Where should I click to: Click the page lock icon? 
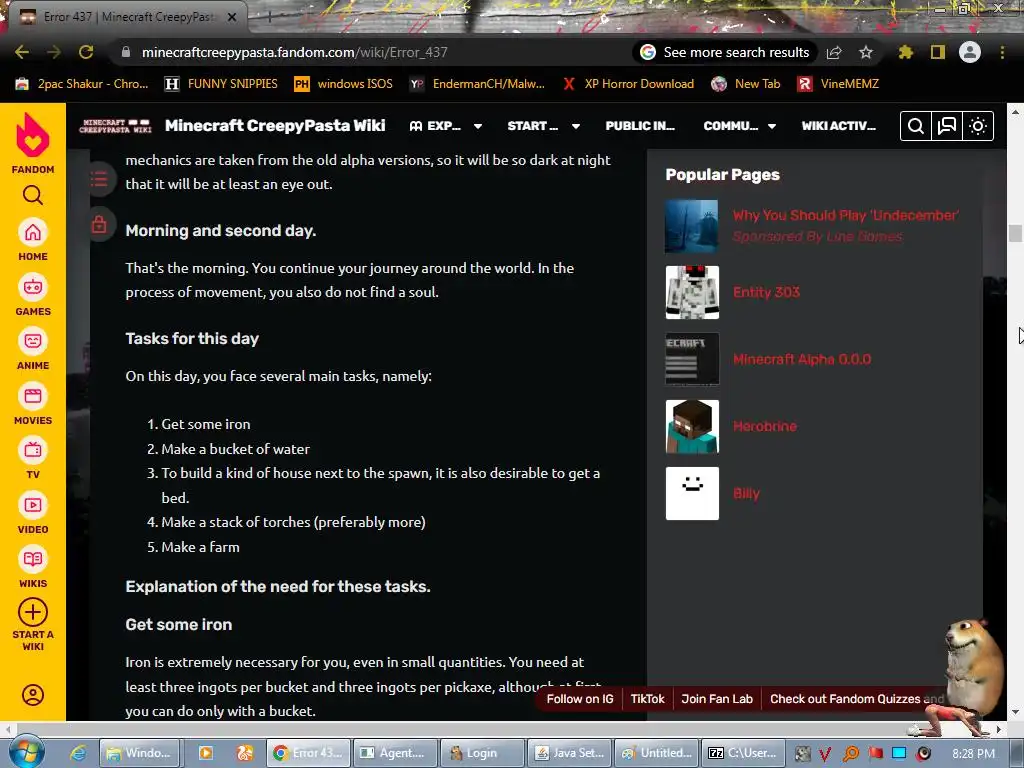pyautogui.click(x=99, y=225)
